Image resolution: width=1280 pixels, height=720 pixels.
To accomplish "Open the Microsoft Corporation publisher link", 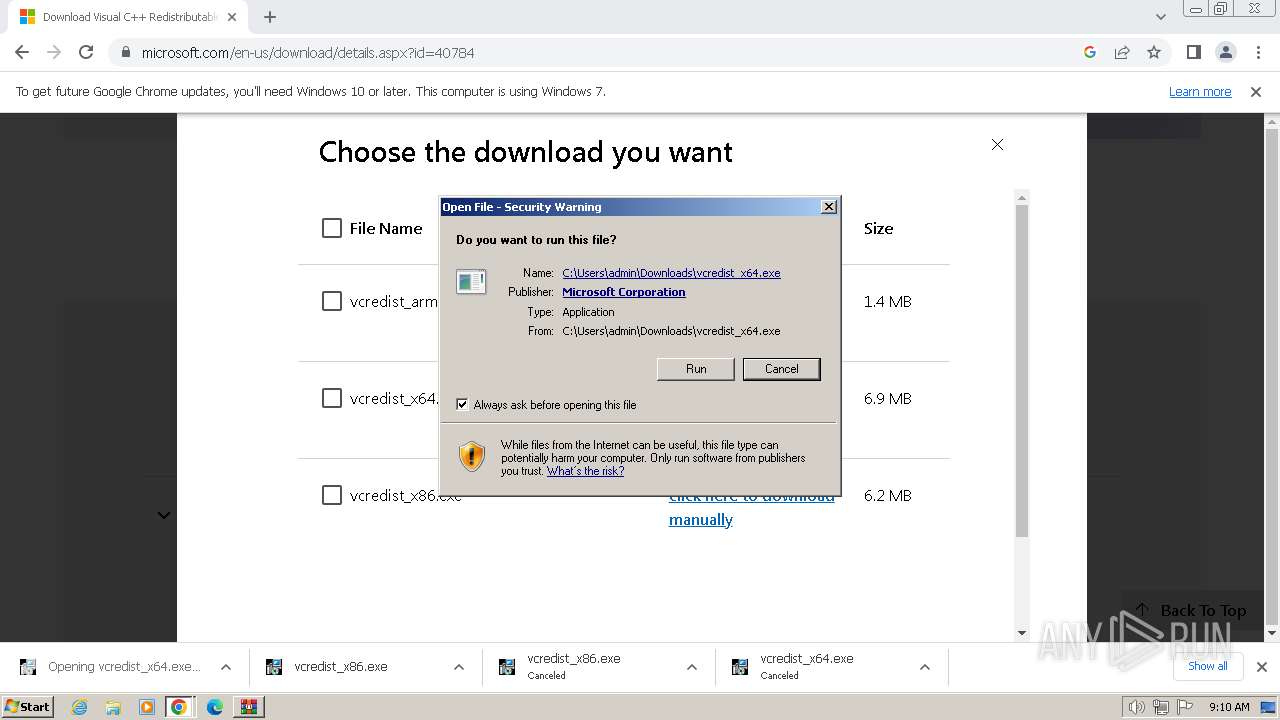I will (x=624, y=292).
